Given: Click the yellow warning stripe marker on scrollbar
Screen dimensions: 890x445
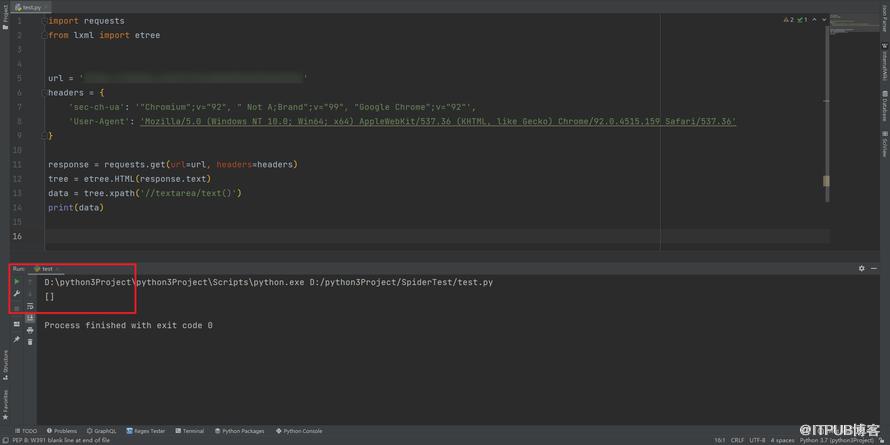Looking at the screenshot, I should coord(826,181).
